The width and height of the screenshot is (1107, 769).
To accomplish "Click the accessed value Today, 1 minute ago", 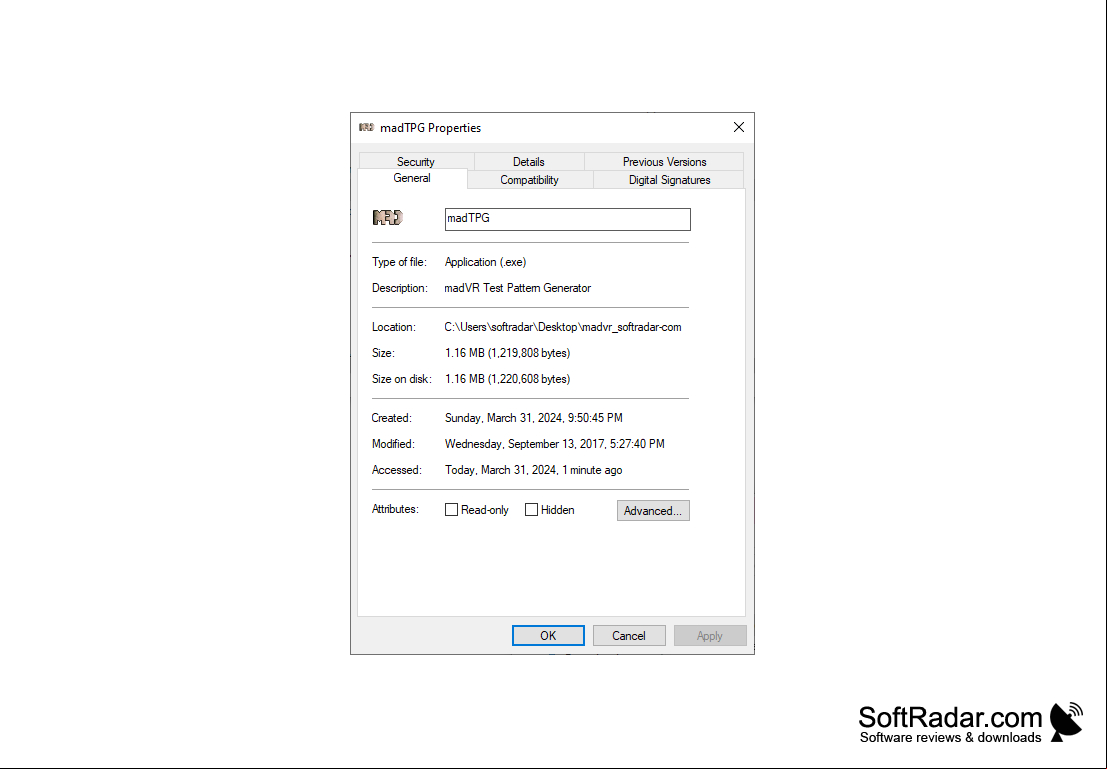I will pos(534,470).
